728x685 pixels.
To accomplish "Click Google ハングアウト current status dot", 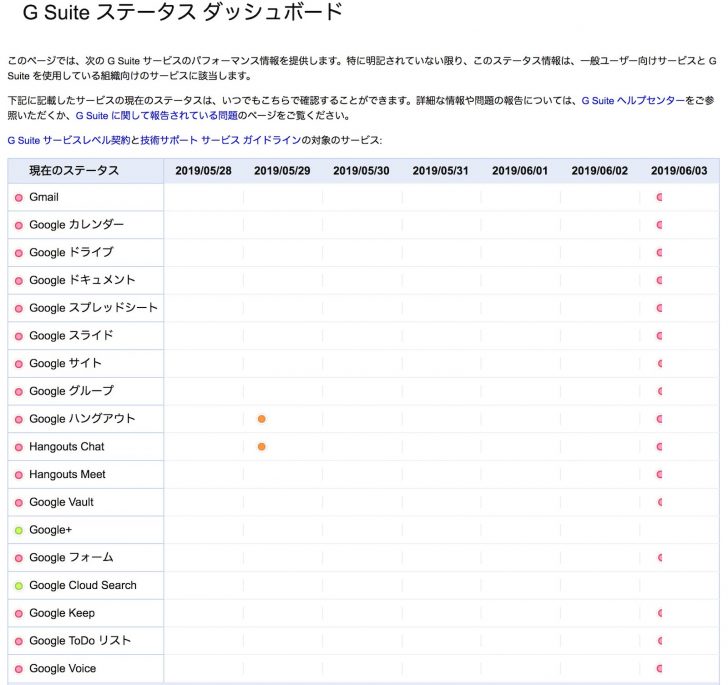I will (x=19, y=420).
